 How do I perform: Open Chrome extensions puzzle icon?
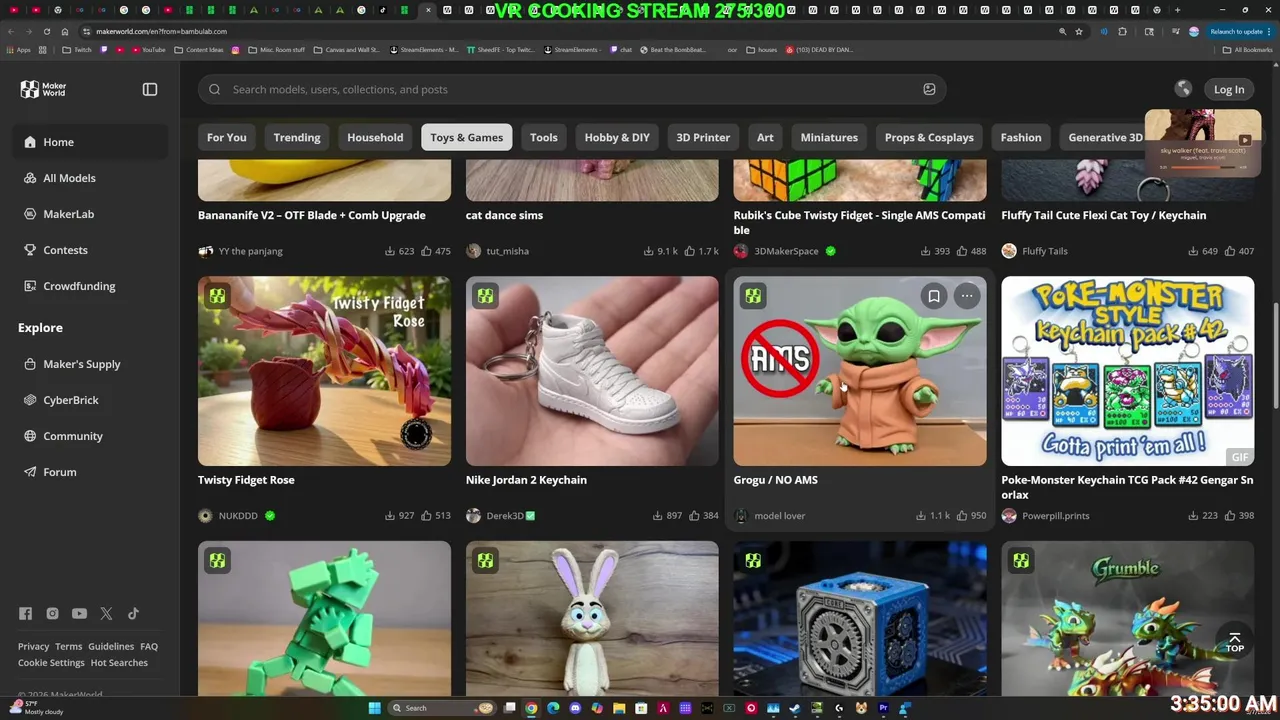[x=1122, y=31]
